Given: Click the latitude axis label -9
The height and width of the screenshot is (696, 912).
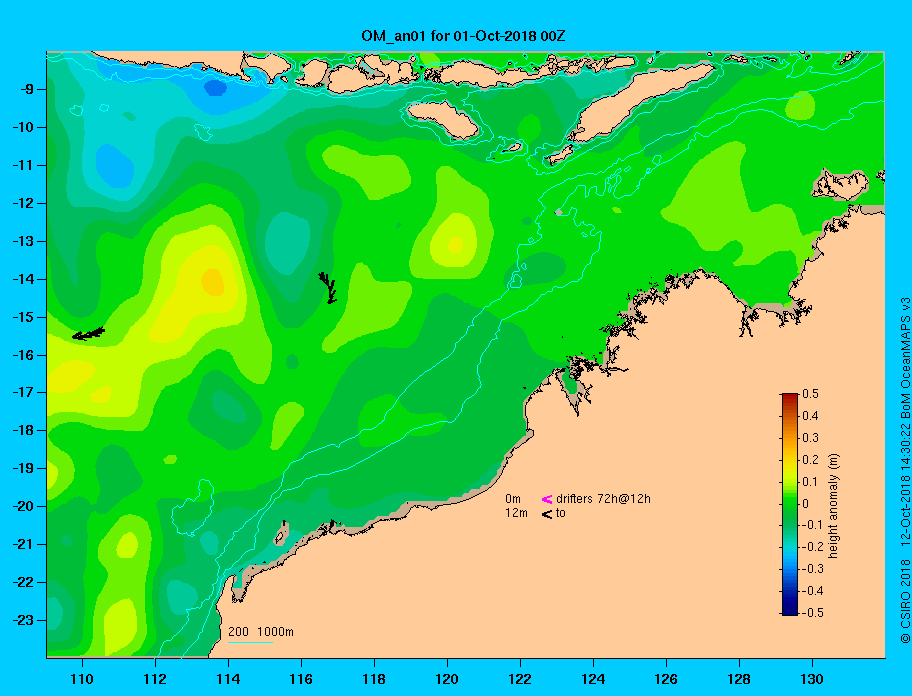Looking at the screenshot, I should point(27,90).
